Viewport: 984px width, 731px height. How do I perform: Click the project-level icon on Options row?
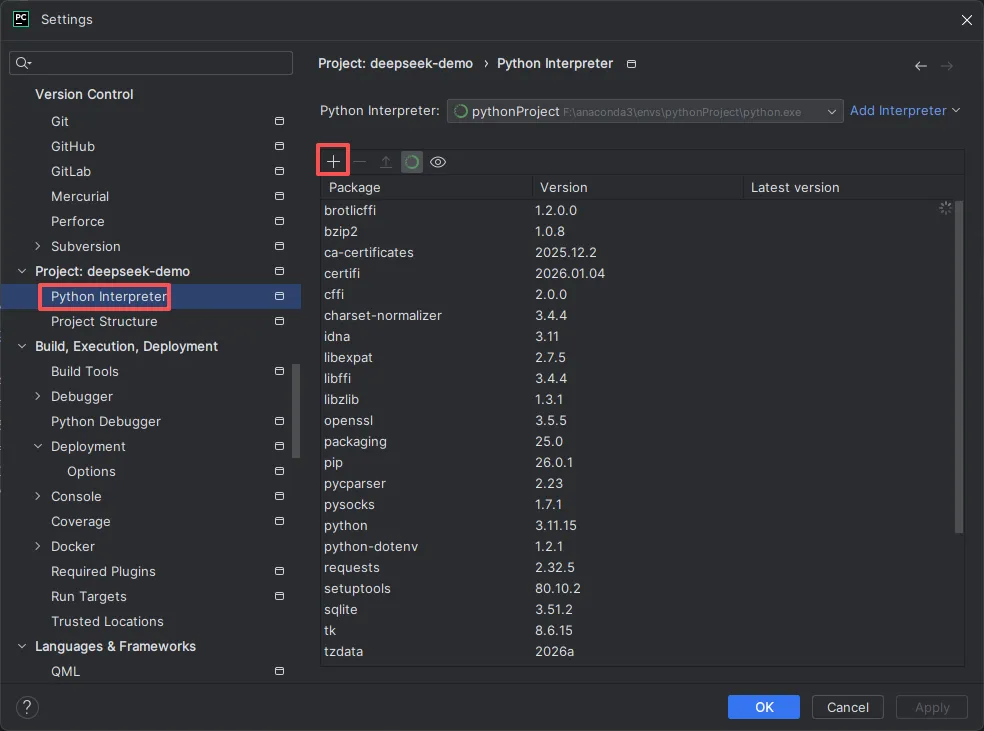coord(279,471)
